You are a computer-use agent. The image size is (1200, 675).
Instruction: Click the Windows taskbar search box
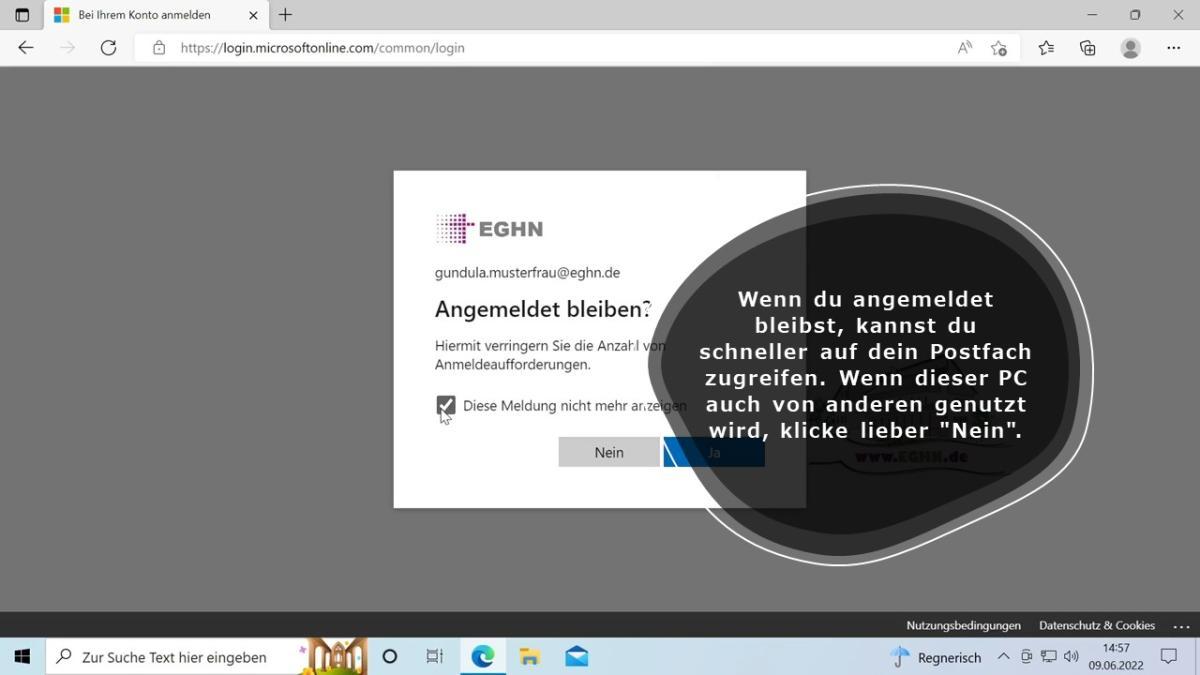pyautogui.click(x=175, y=657)
